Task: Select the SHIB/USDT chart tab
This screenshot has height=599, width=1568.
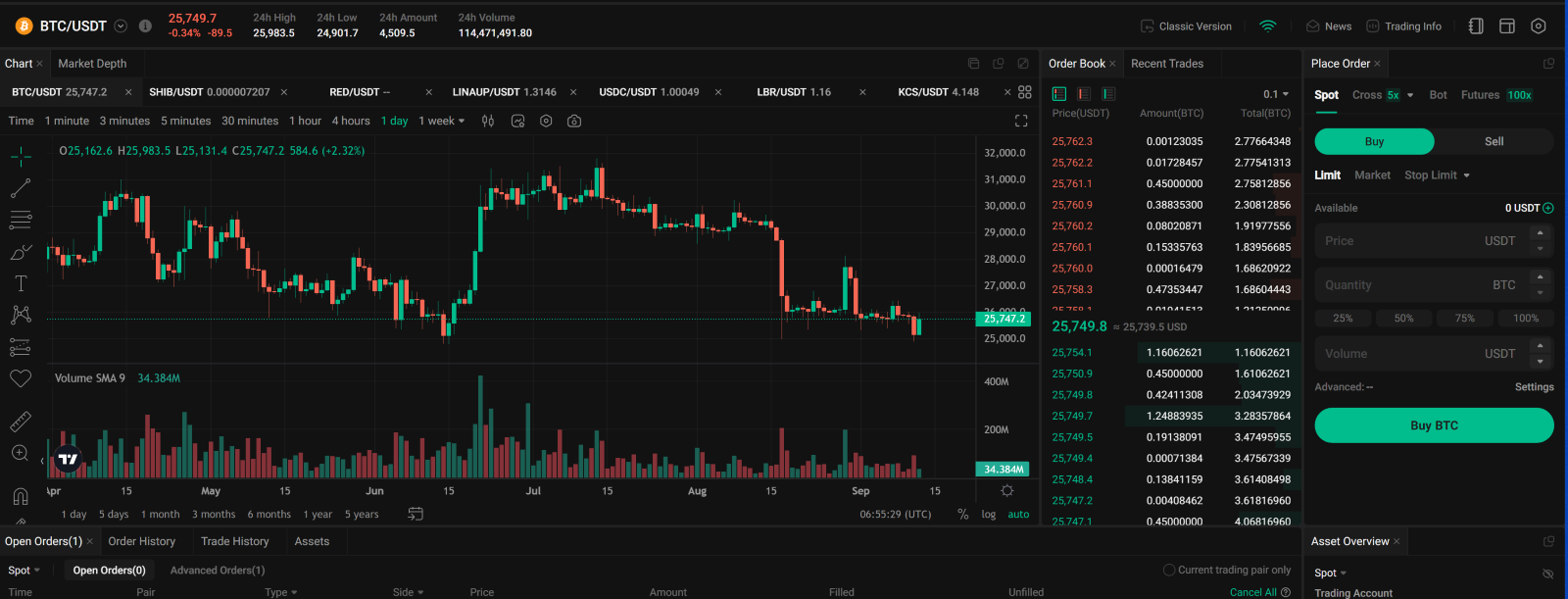Action: coord(210,92)
